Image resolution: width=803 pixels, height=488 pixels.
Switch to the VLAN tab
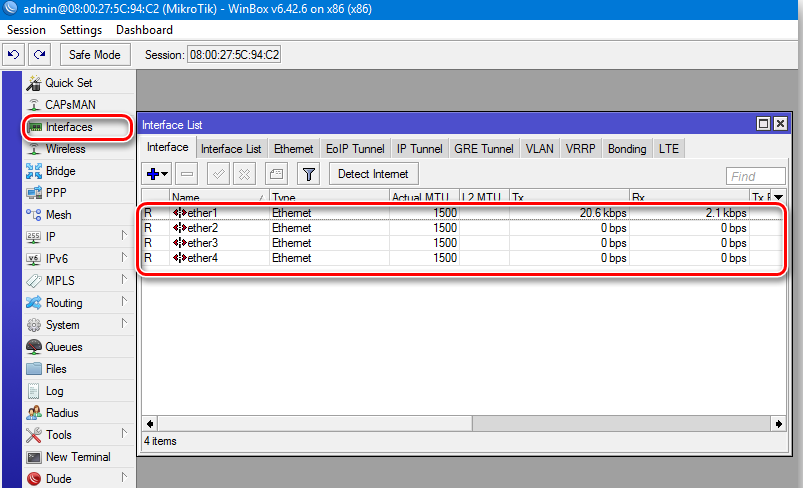click(x=539, y=148)
